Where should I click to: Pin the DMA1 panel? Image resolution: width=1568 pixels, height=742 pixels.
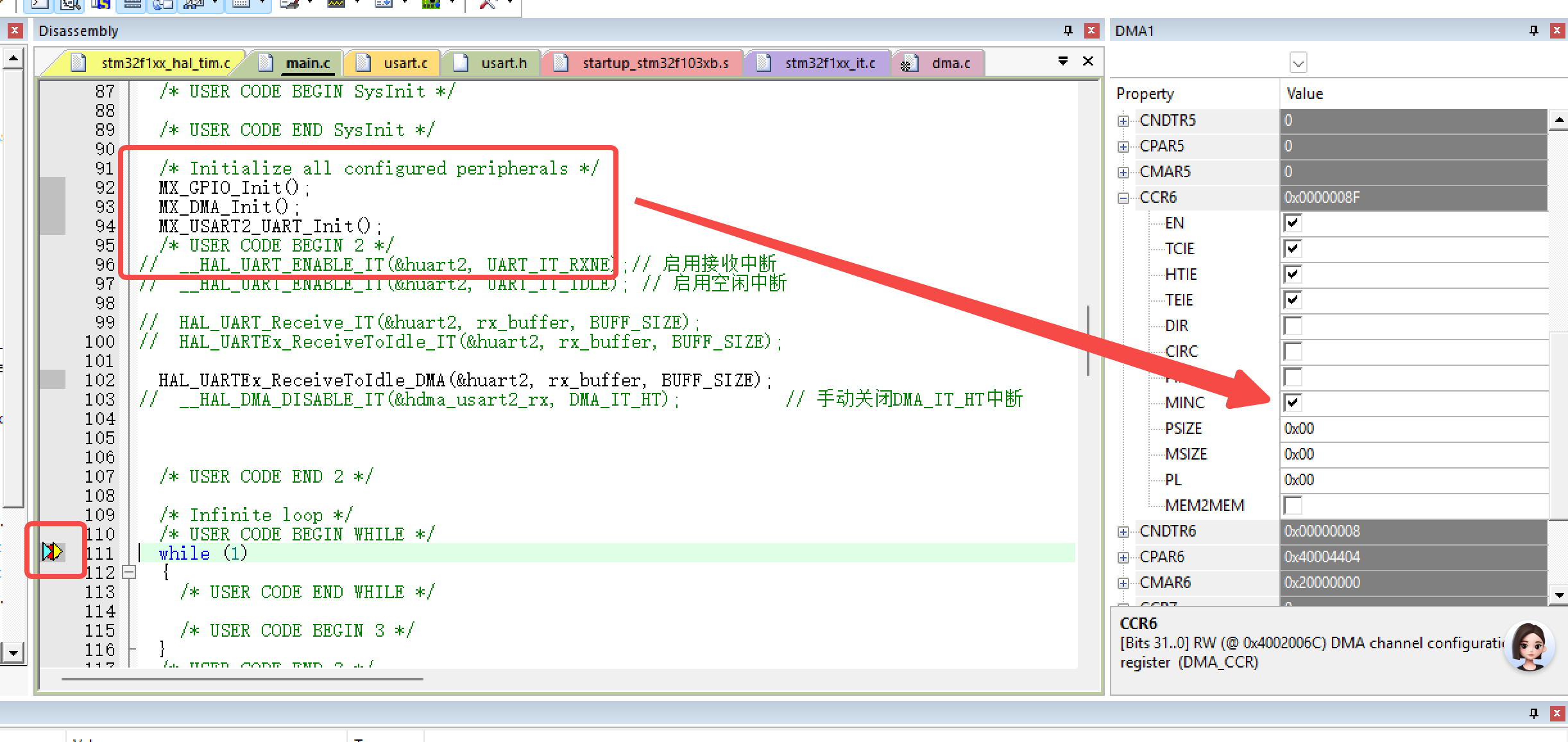click(1533, 30)
